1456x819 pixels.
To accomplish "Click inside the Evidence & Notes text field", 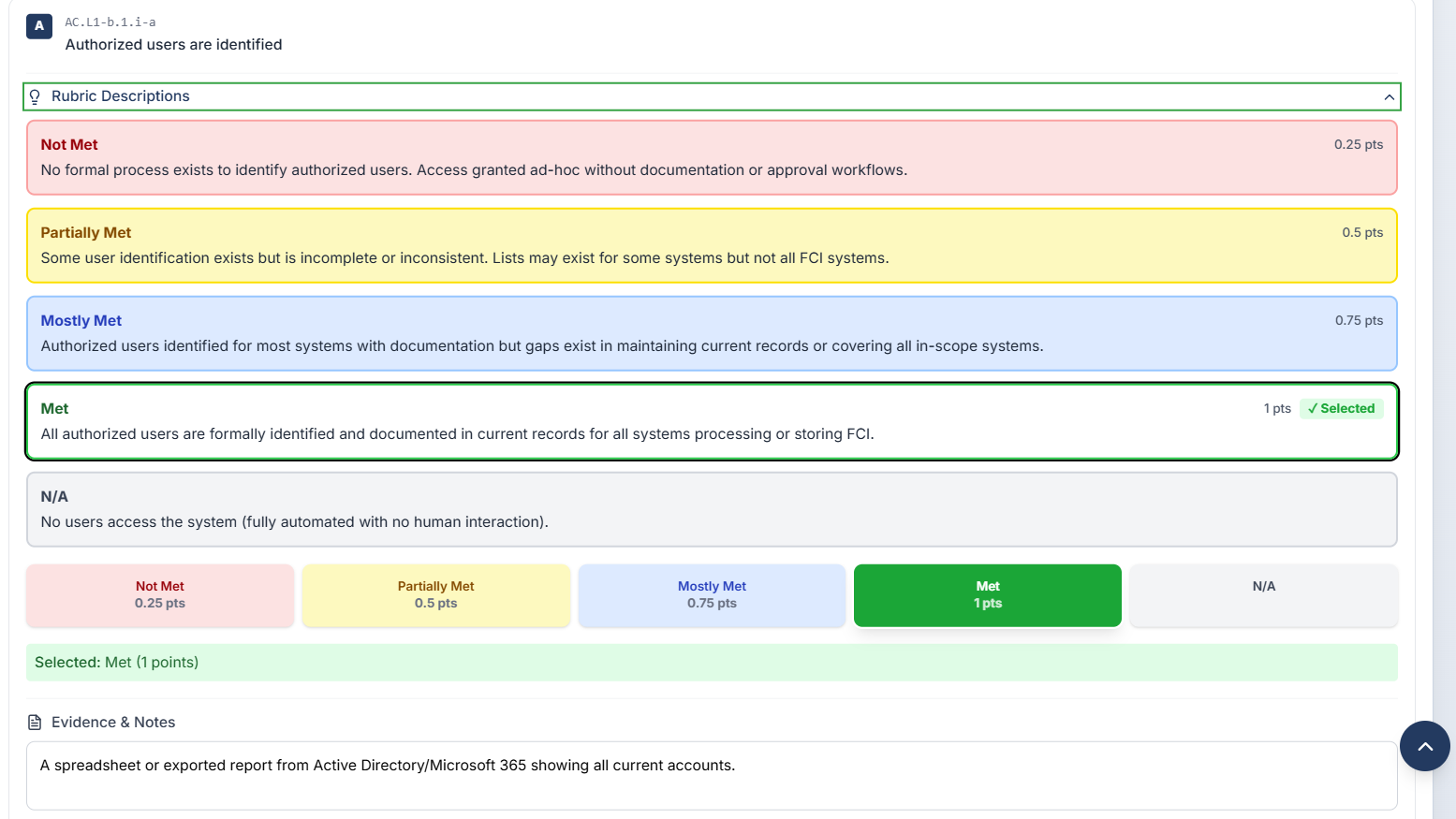I will pos(712,775).
